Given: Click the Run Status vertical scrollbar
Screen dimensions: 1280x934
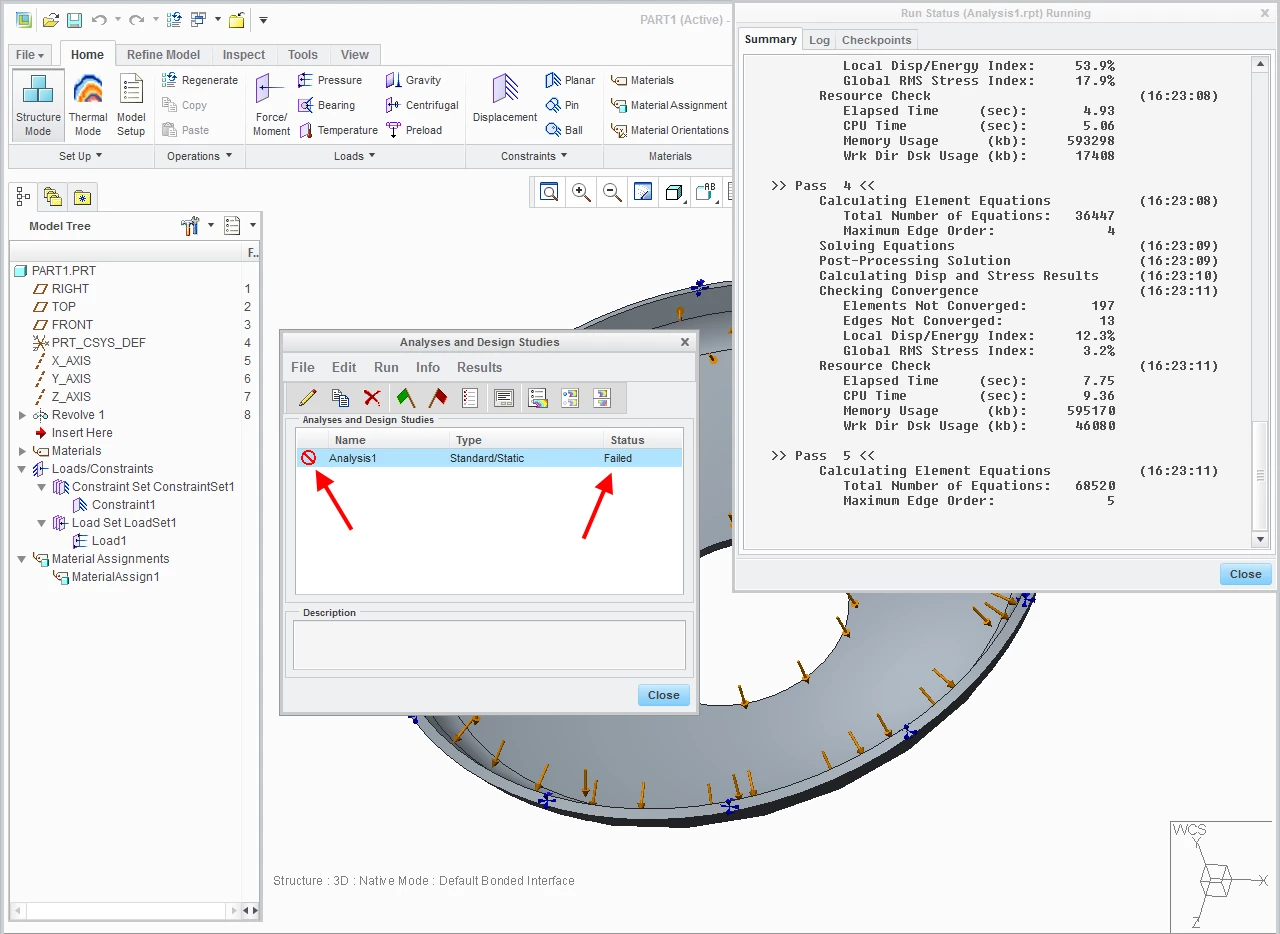Looking at the screenshot, I should 1261,301.
